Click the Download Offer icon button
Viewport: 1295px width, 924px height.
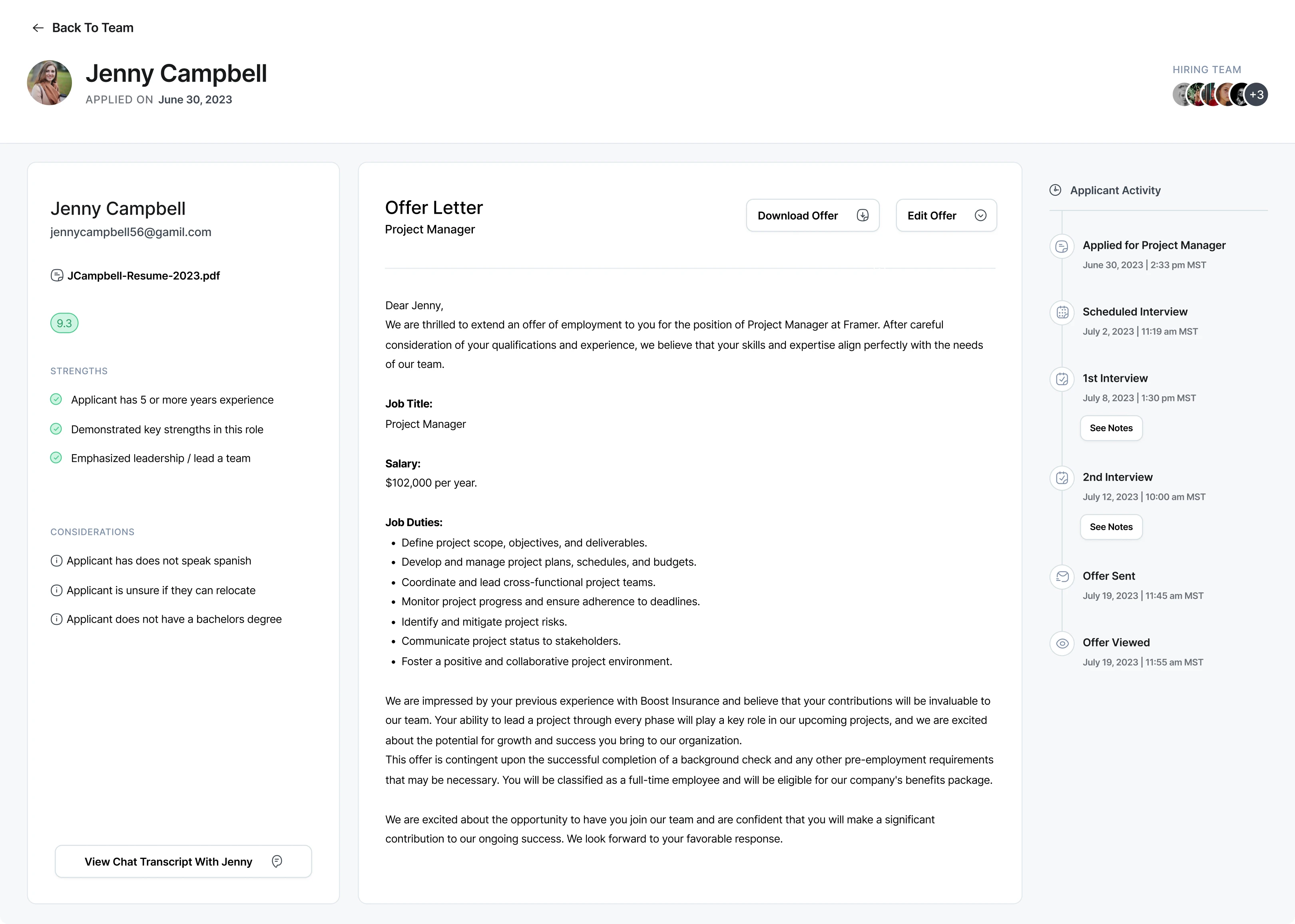862,215
